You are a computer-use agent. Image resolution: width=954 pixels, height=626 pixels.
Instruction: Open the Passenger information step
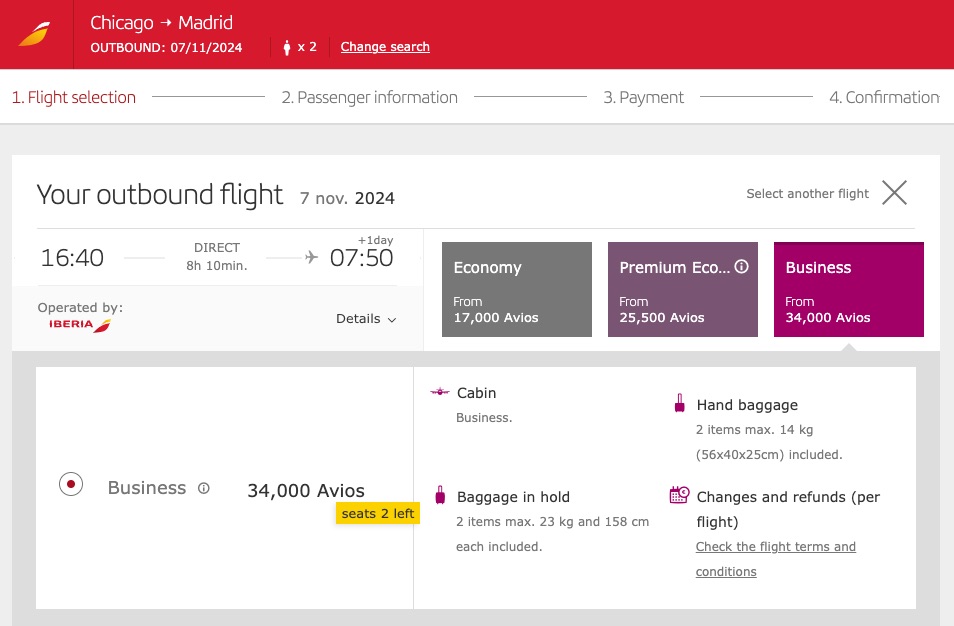tap(369, 97)
